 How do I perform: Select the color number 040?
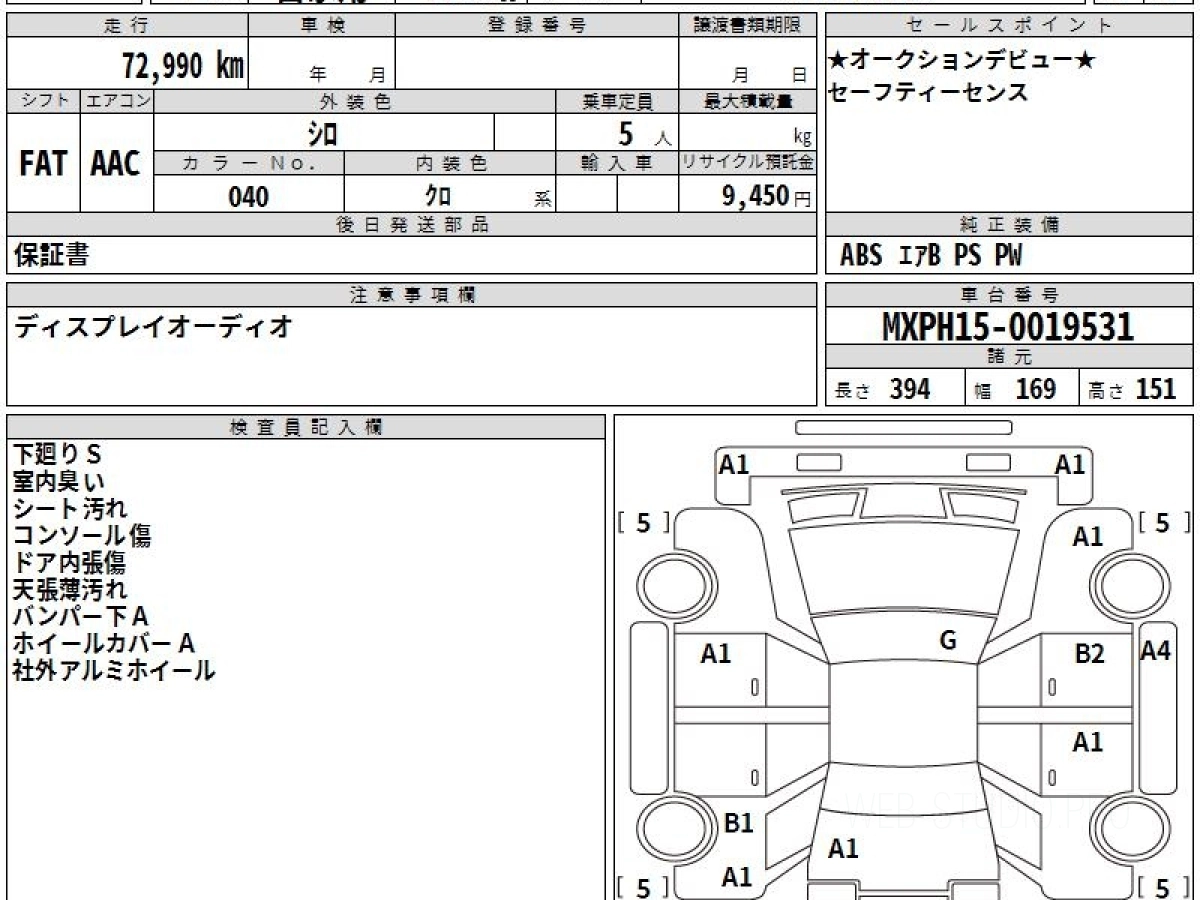[x=249, y=196]
